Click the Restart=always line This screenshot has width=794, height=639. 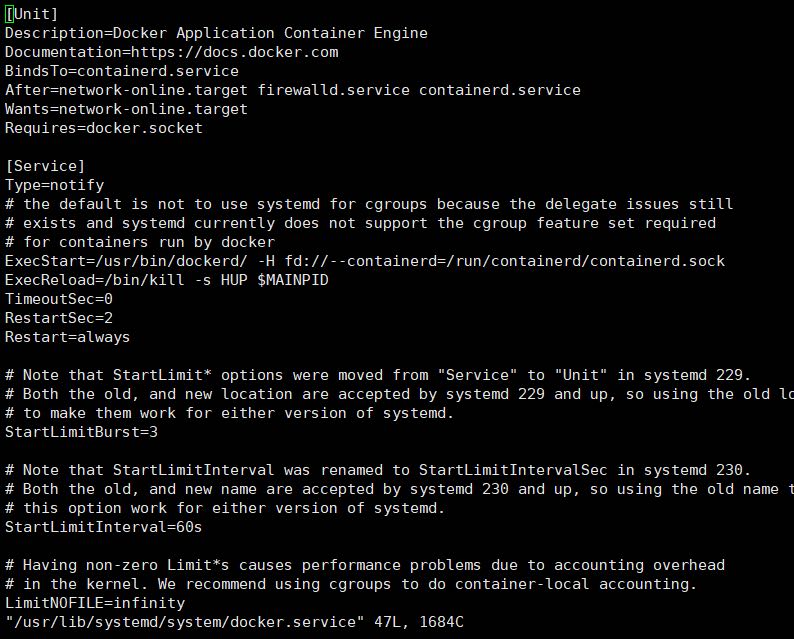point(68,337)
